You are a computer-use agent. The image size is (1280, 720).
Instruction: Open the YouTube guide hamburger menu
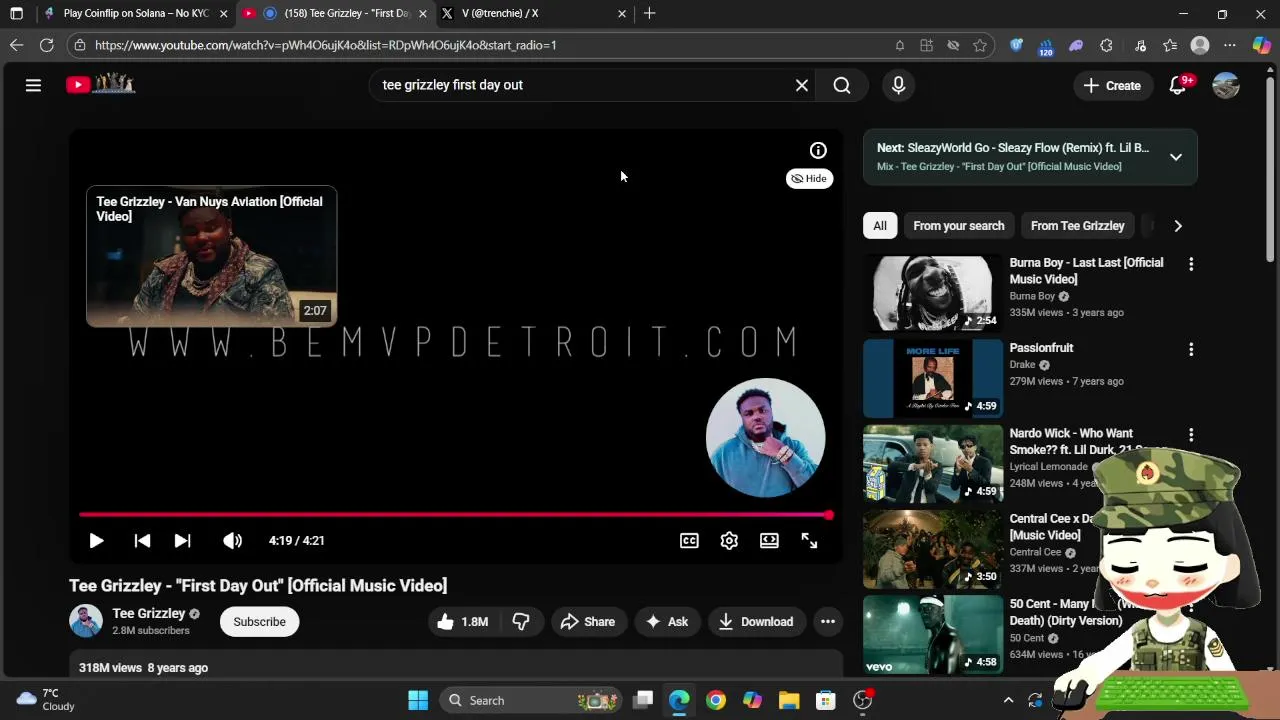[33, 85]
